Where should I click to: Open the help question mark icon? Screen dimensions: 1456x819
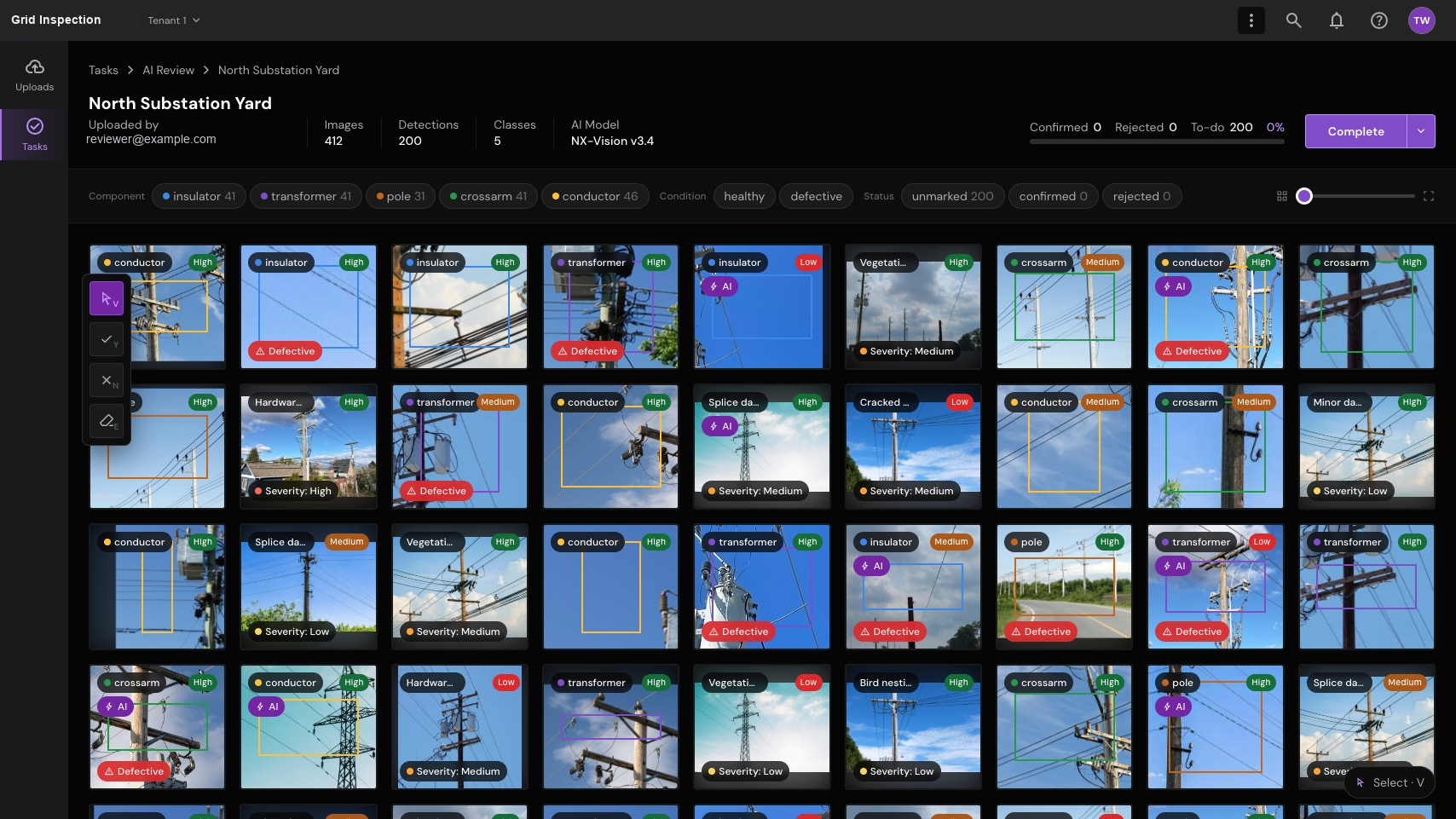coord(1378,20)
